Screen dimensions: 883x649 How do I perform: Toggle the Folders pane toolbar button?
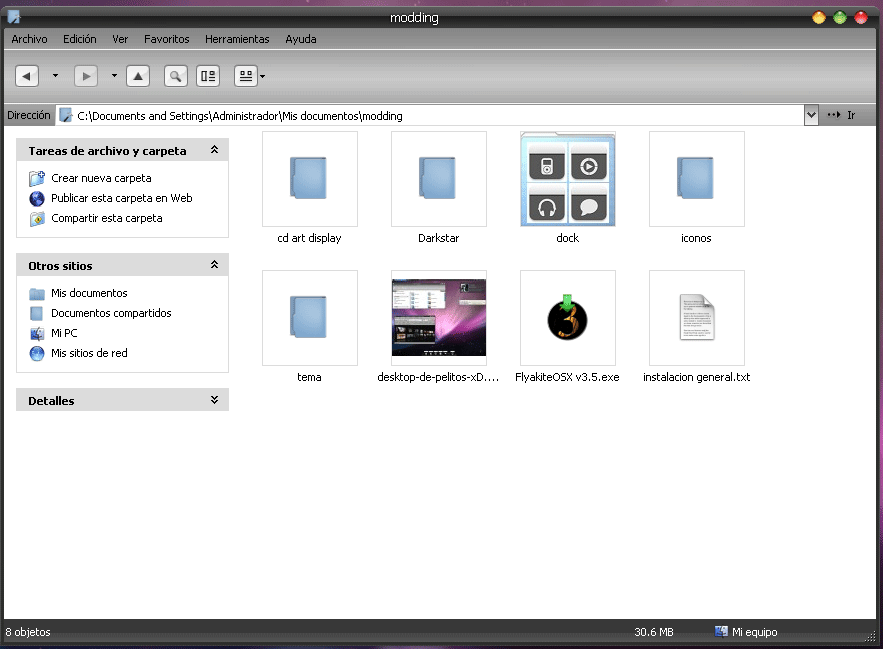point(208,76)
